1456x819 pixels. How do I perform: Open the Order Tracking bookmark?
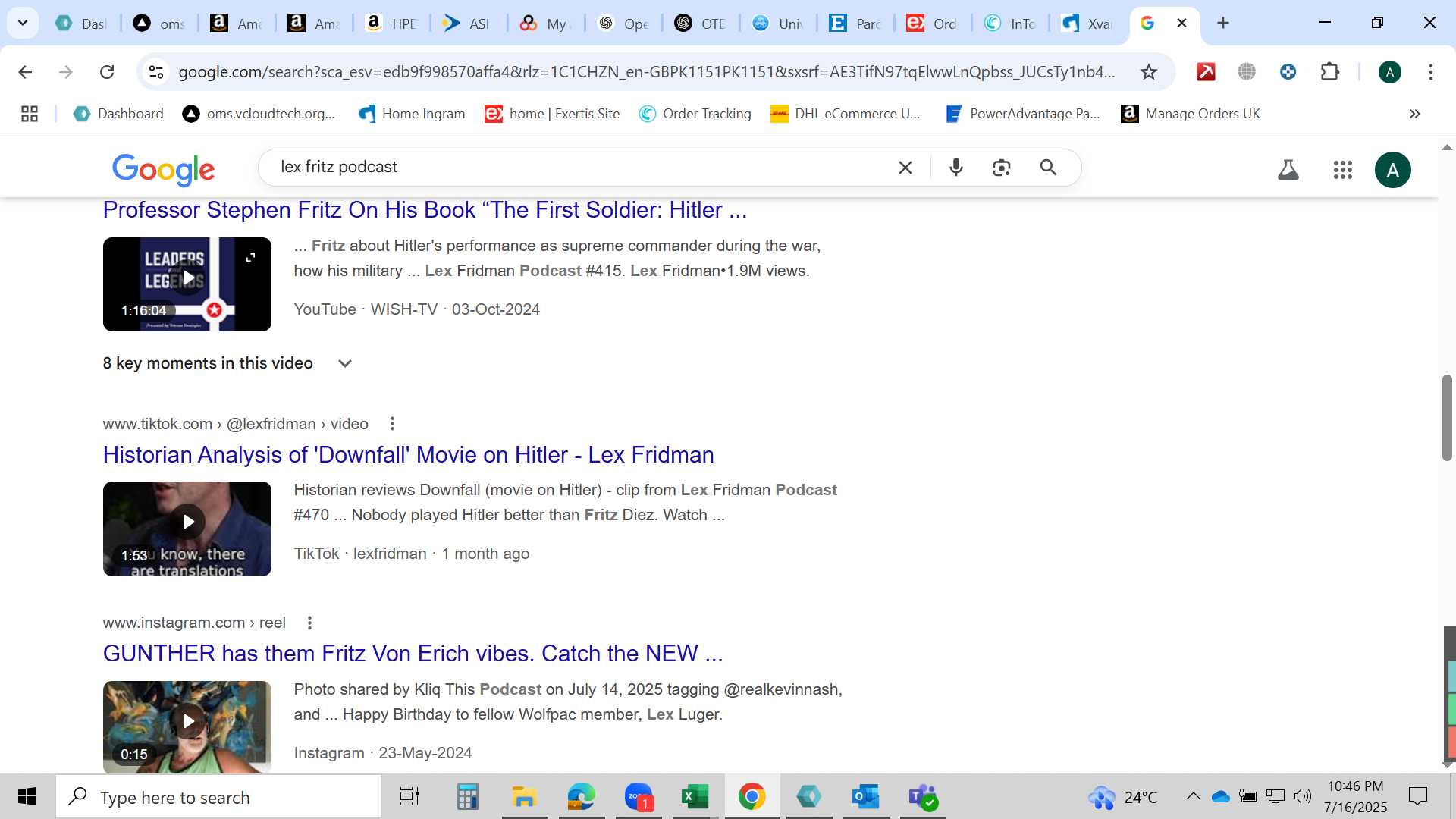pyautogui.click(x=695, y=114)
